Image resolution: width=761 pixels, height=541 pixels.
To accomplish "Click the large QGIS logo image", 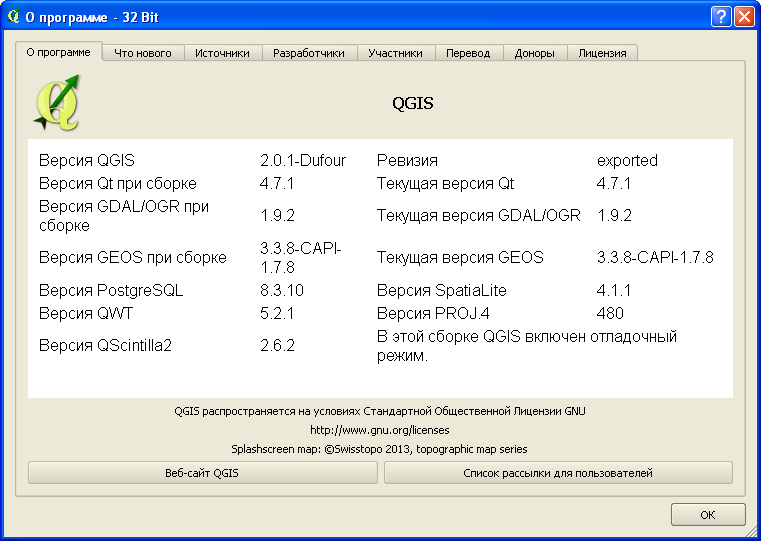I will 57,103.
